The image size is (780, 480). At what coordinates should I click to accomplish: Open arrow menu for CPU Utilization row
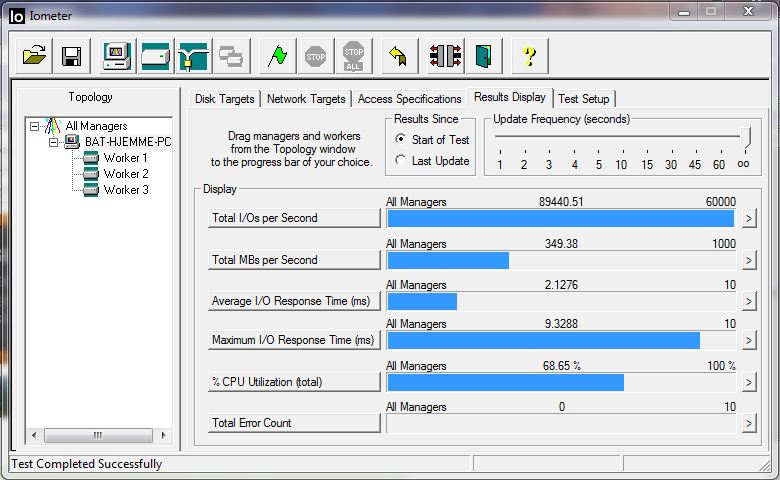pyautogui.click(x=749, y=383)
